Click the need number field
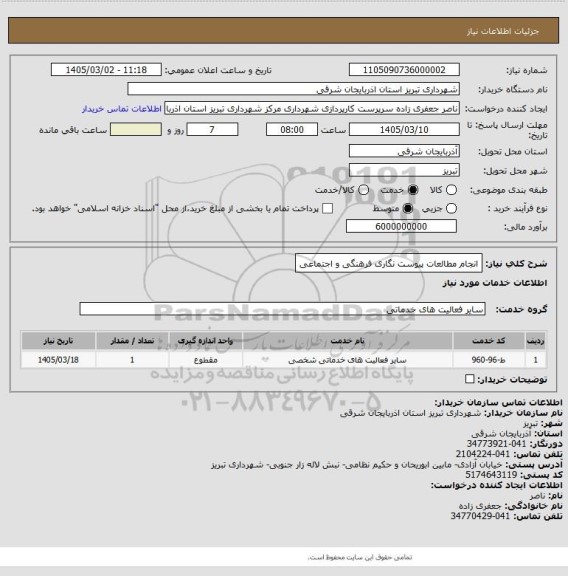 (x=404, y=70)
